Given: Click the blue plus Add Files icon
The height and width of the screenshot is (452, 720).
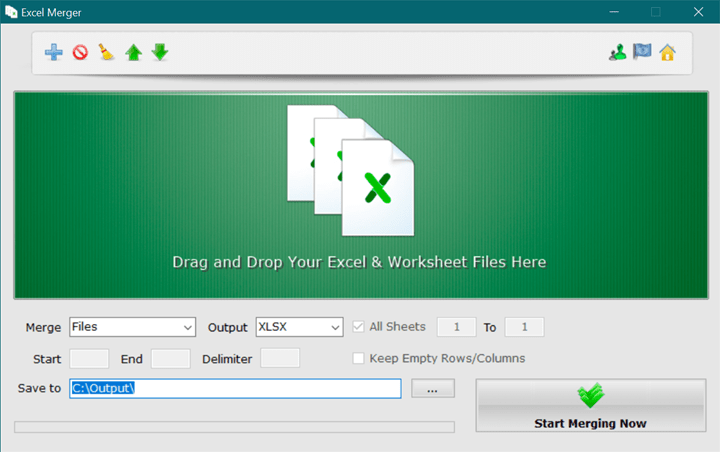Looking at the screenshot, I should tap(54, 52).
